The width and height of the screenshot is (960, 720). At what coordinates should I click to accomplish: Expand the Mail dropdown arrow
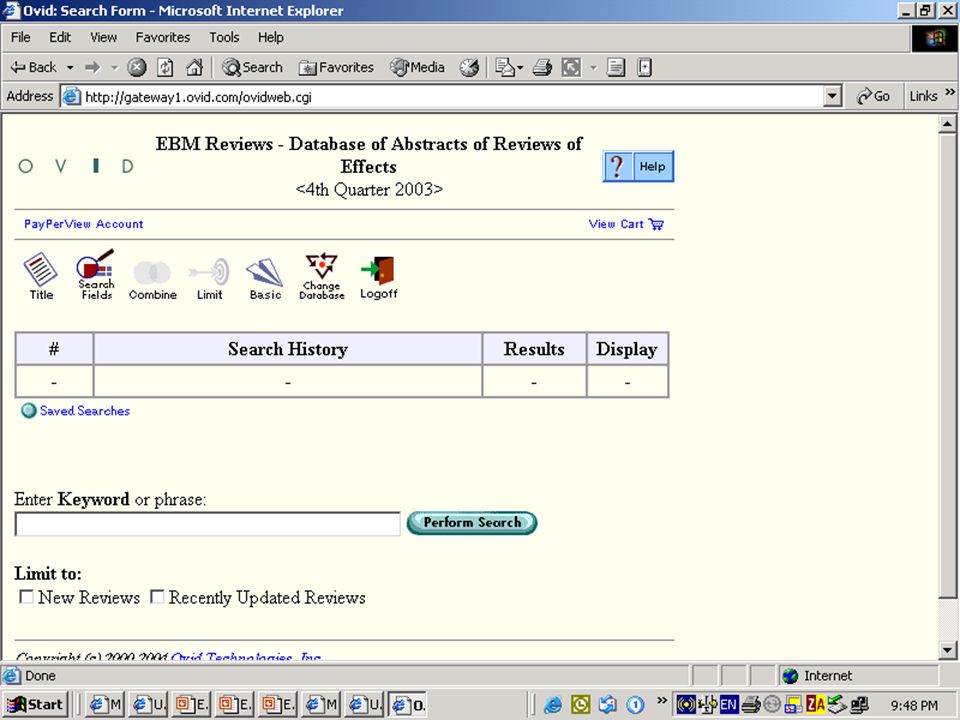[x=520, y=67]
